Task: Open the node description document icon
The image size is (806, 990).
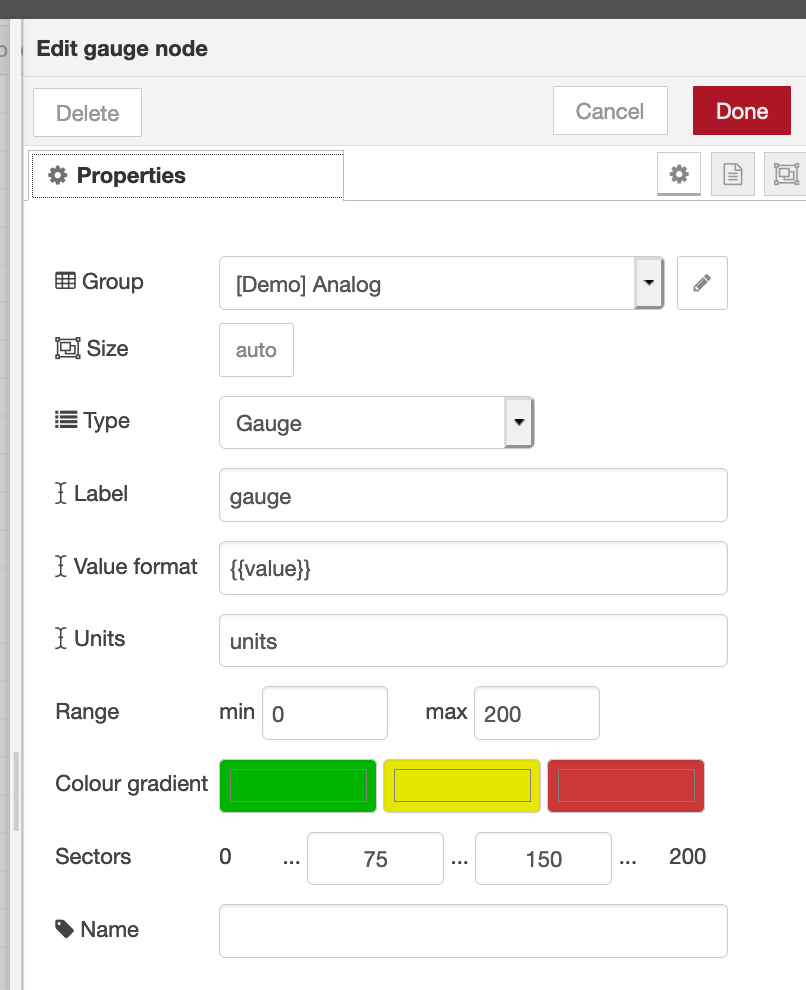Action: [x=733, y=175]
